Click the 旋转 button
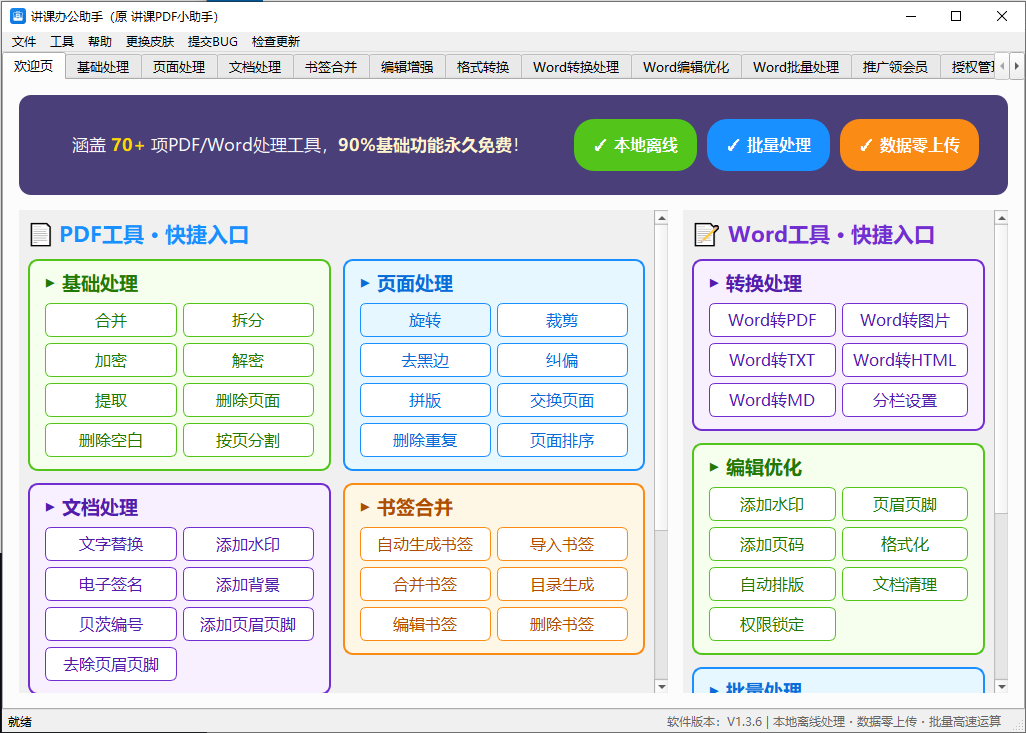This screenshot has width=1026, height=733. tap(425, 320)
